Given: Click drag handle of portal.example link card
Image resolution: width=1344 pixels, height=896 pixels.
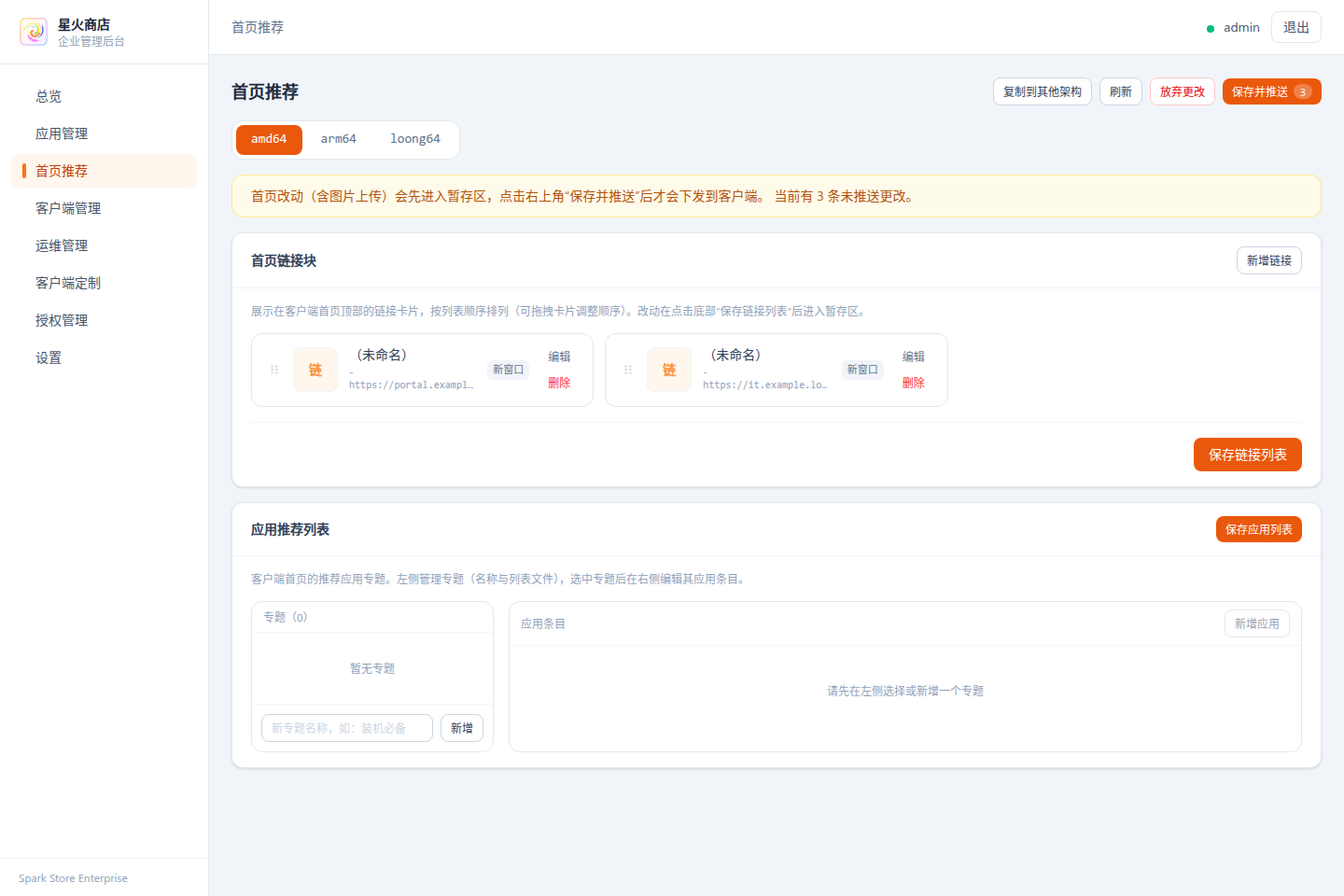Looking at the screenshot, I should pyautogui.click(x=274, y=370).
